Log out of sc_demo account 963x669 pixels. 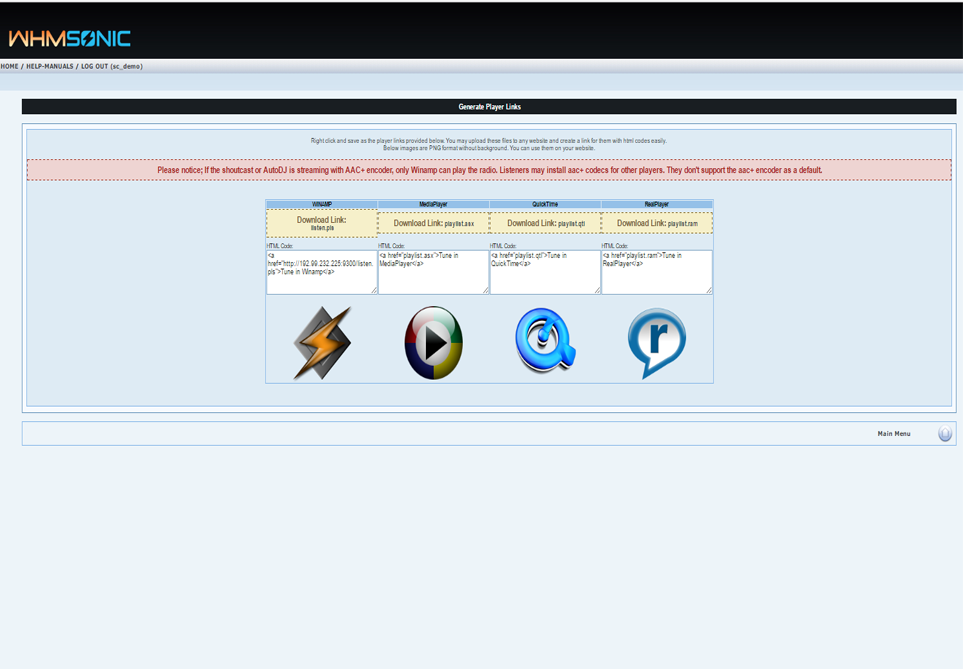[112, 66]
